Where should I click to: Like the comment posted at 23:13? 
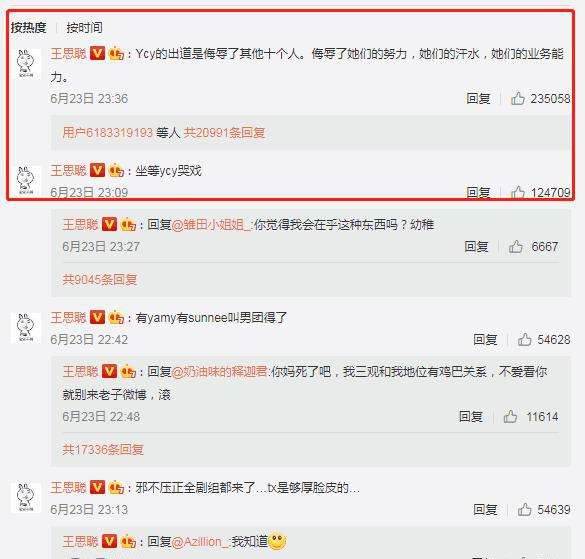pyautogui.click(x=525, y=509)
